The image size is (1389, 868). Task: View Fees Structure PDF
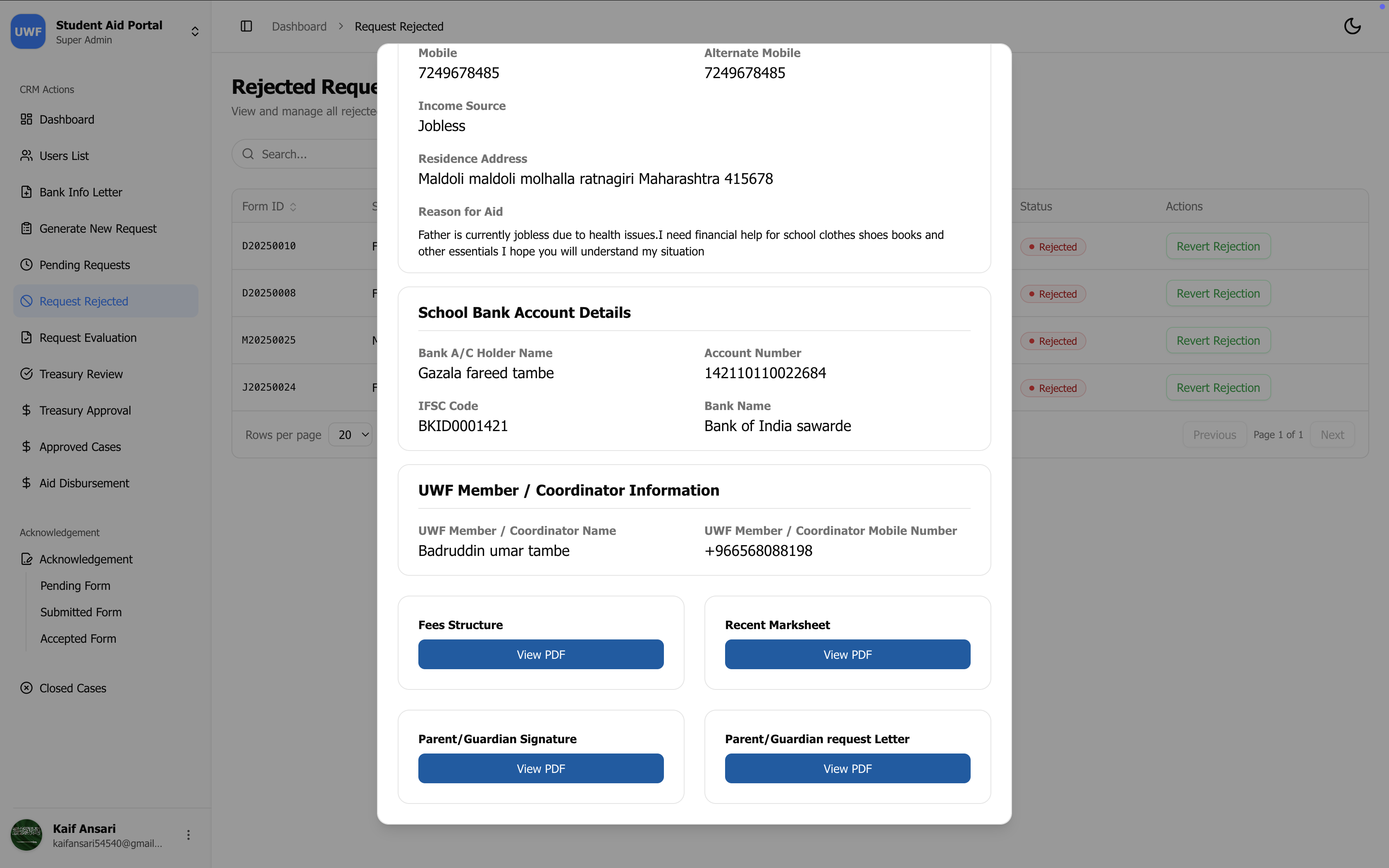pos(541,654)
